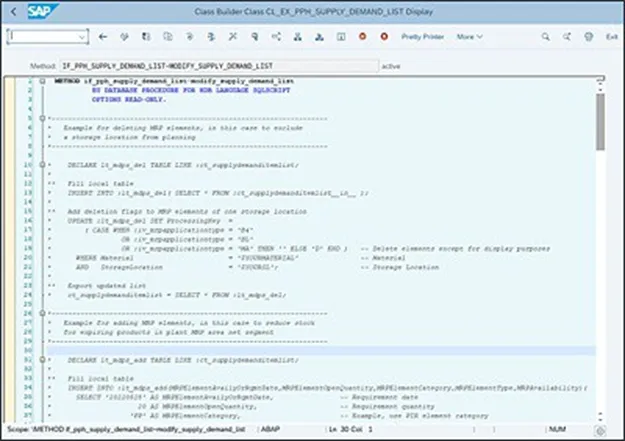This screenshot has width=625, height=441.
Task: Click the 'Export updated list' comment
Action: click(x=107, y=285)
